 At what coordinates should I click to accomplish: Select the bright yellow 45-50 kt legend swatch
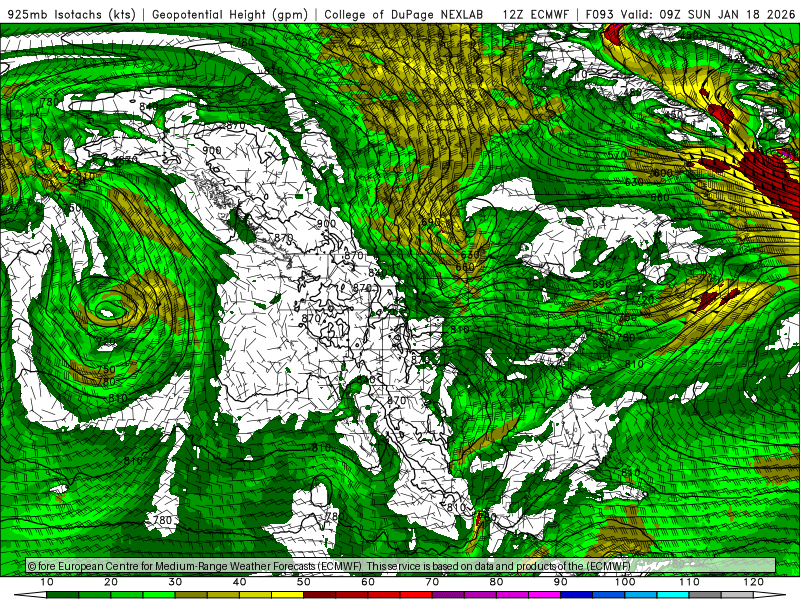coord(287,595)
